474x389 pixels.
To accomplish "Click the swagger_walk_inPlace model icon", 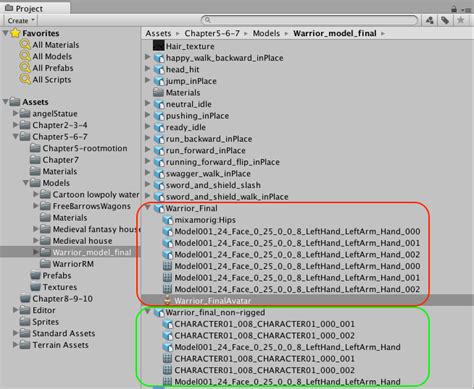I will click(159, 174).
